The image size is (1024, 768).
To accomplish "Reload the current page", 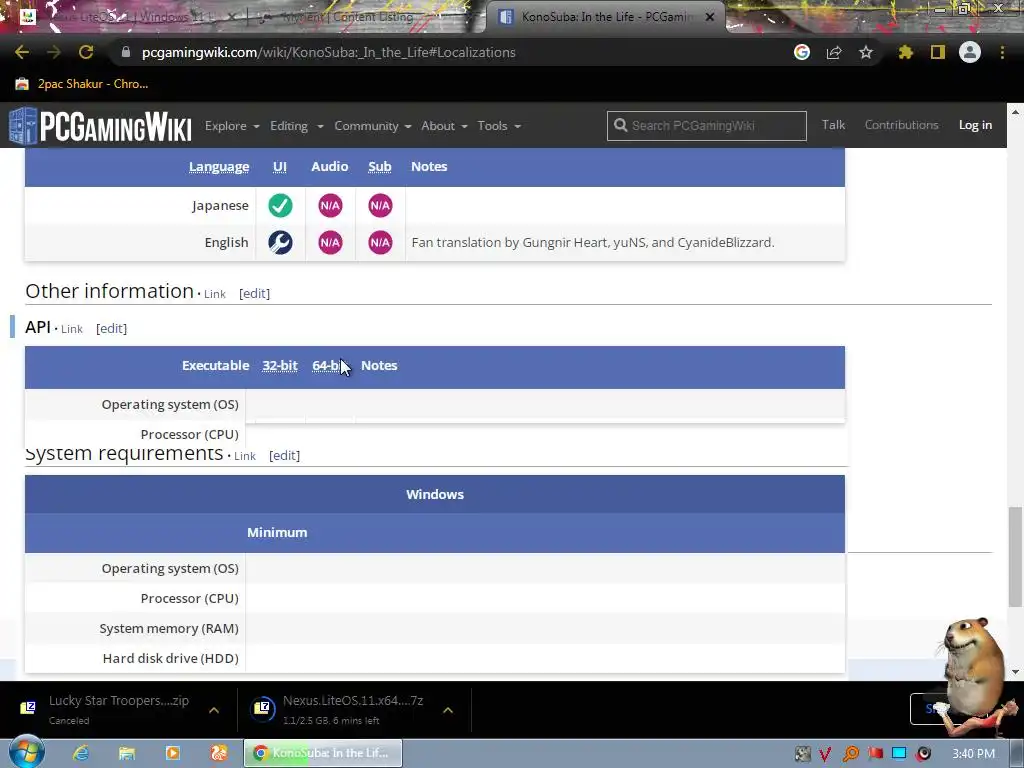I will tap(86, 52).
